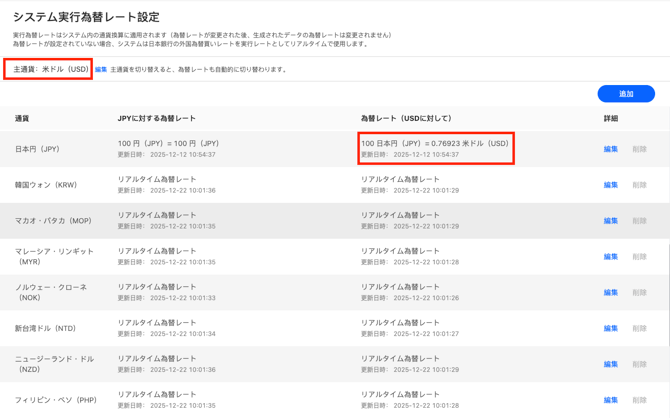Viewport: 670px width, 418px height.
Task: Click 削除 in the 日本円 (JPY) row
Action: tap(639, 149)
